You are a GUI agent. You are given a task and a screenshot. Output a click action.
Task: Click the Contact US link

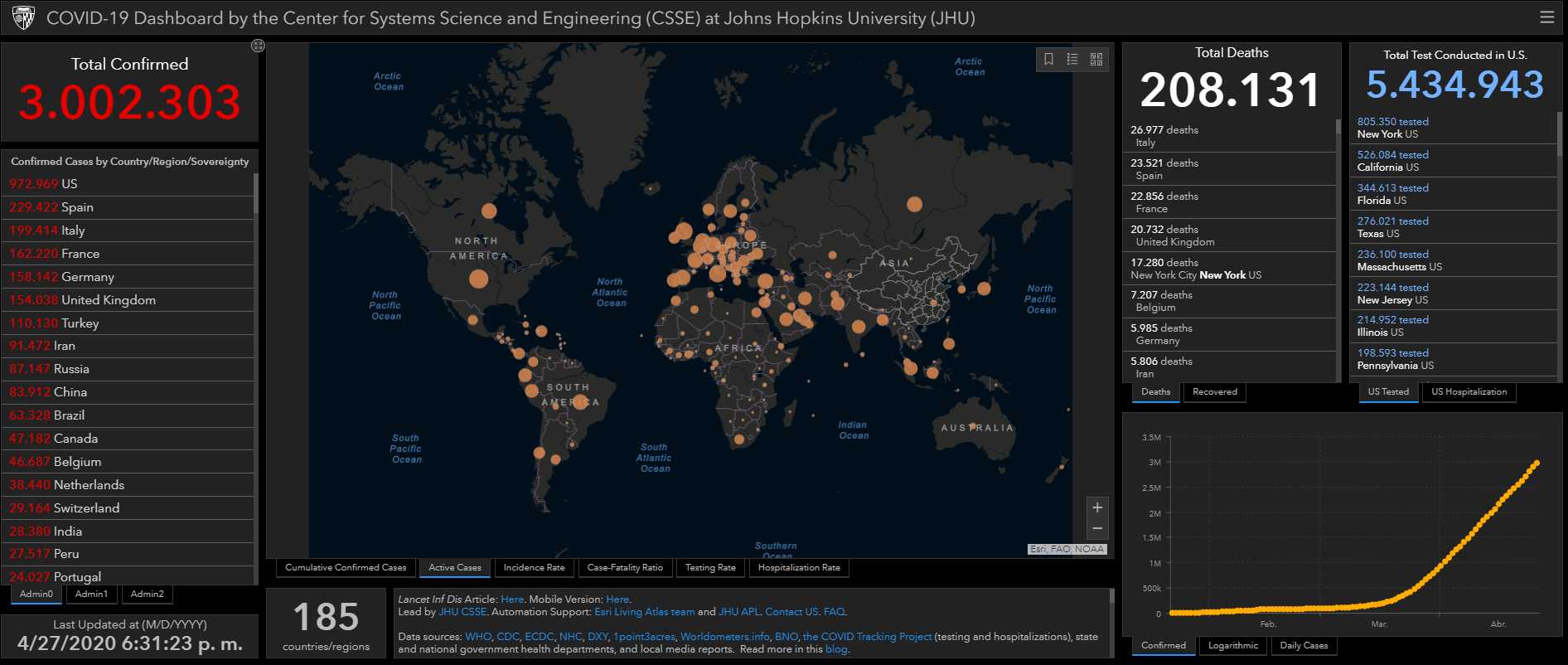[791, 612]
